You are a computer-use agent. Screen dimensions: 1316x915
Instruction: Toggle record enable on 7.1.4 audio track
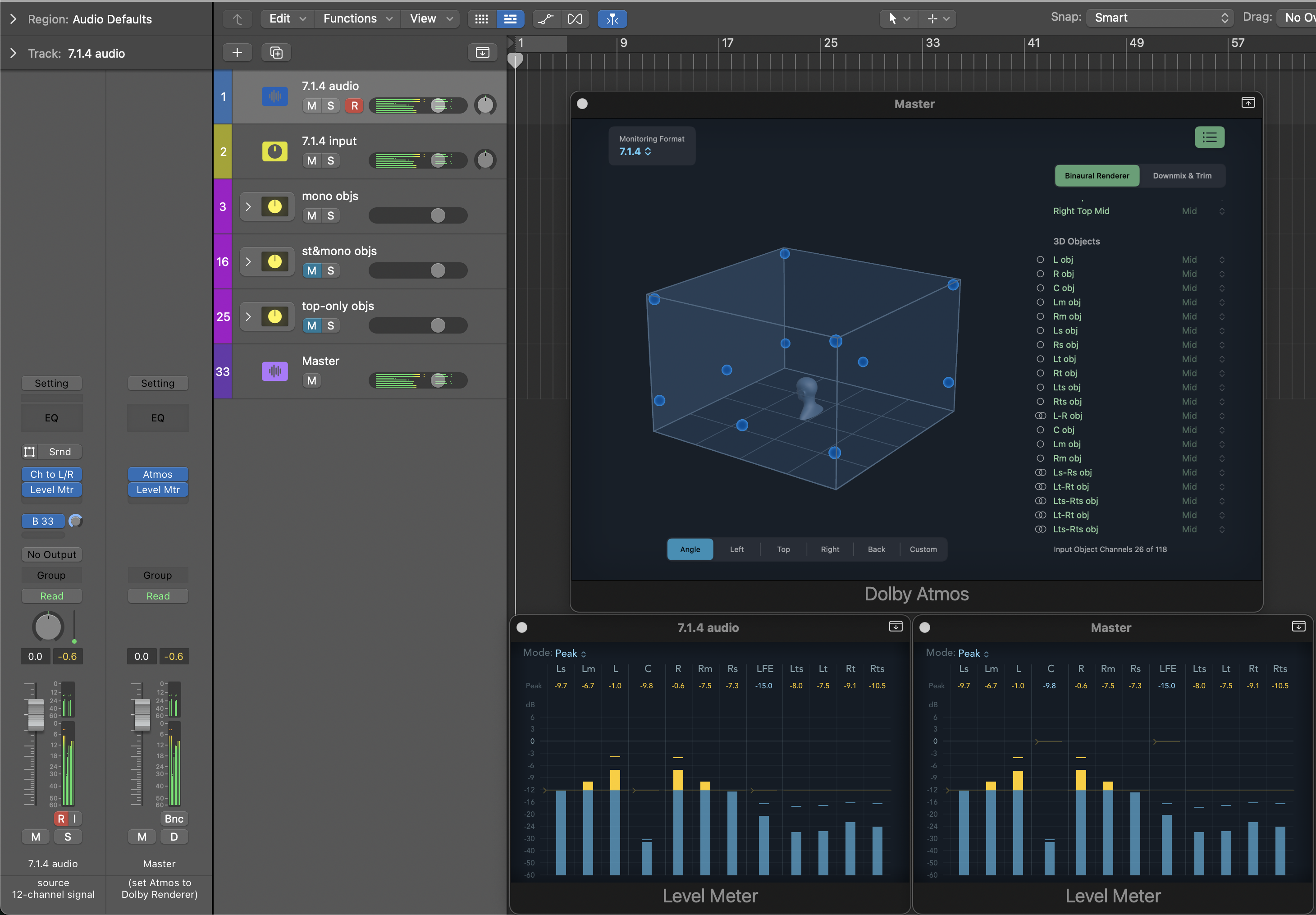[355, 105]
